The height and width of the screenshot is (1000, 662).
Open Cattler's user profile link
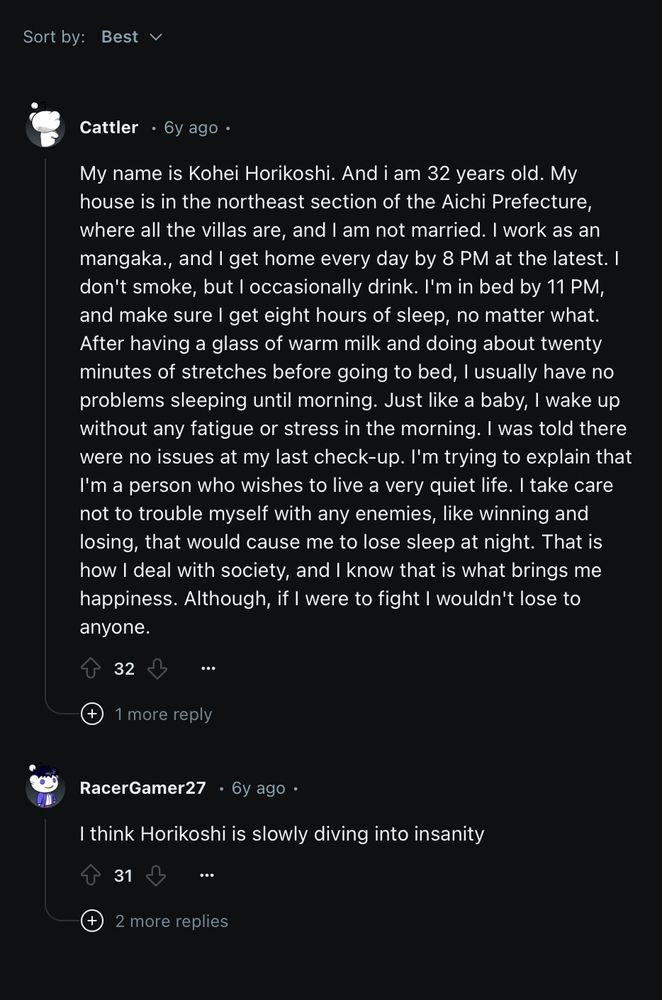pyautogui.click(x=108, y=127)
